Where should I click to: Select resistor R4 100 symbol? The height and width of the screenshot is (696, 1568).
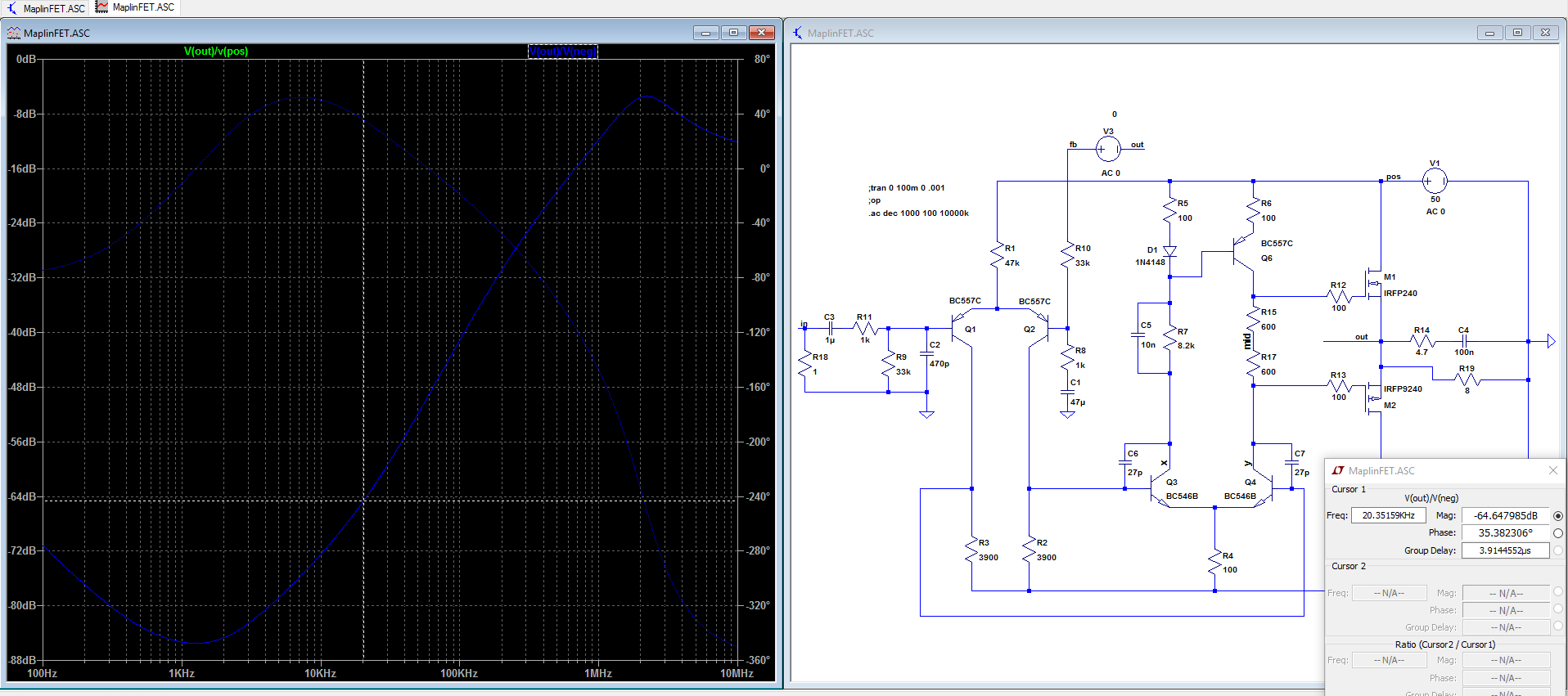coord(1214,562)
